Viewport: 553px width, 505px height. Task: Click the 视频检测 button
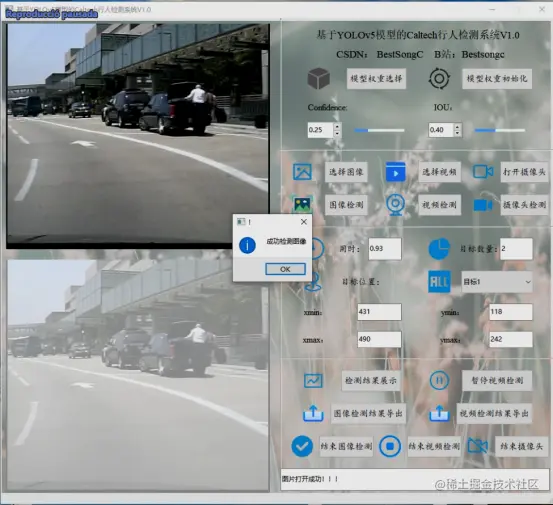[439, 205]
